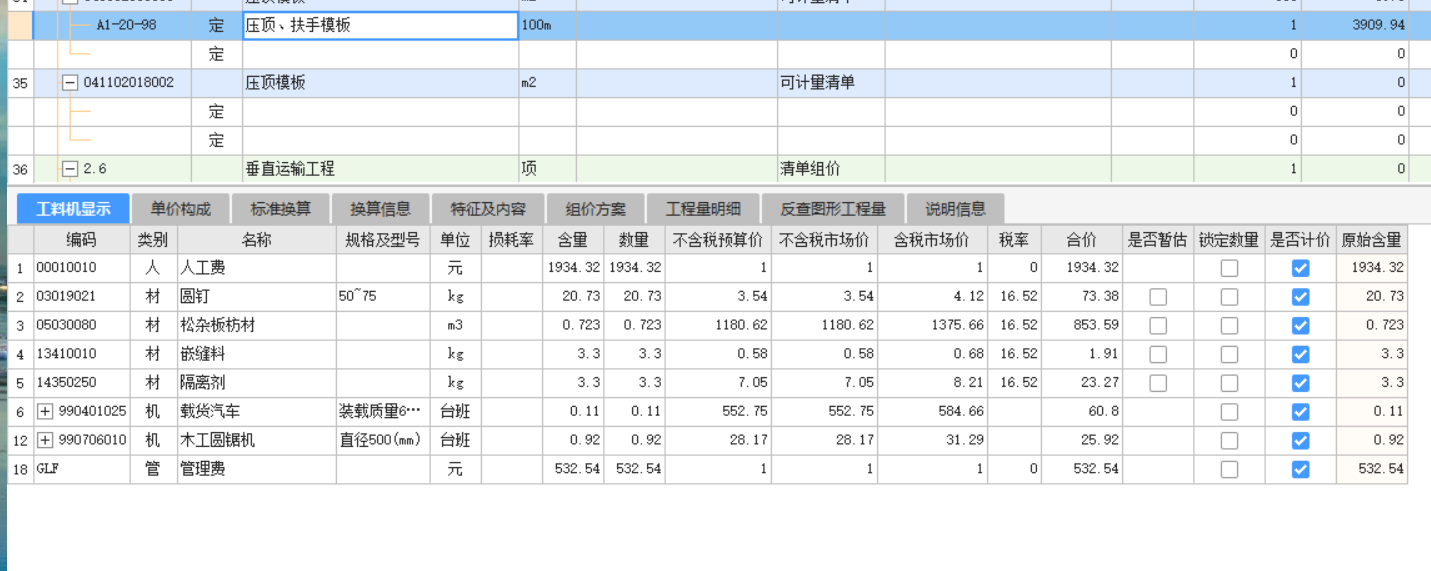The image size is (1431, 571).
Task: Select spec cell 直径500(mm)
Action: tap(383, 441)
